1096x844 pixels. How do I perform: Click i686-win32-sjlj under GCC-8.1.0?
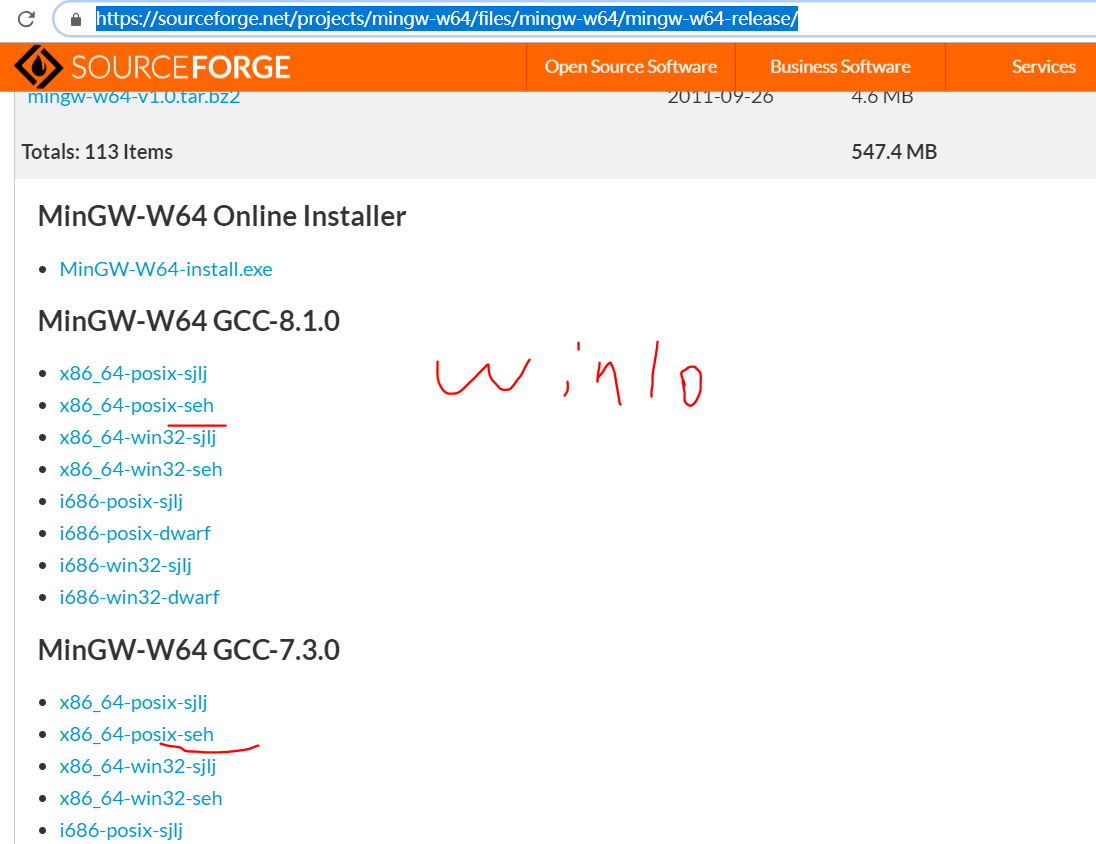[x=125, y=564]
